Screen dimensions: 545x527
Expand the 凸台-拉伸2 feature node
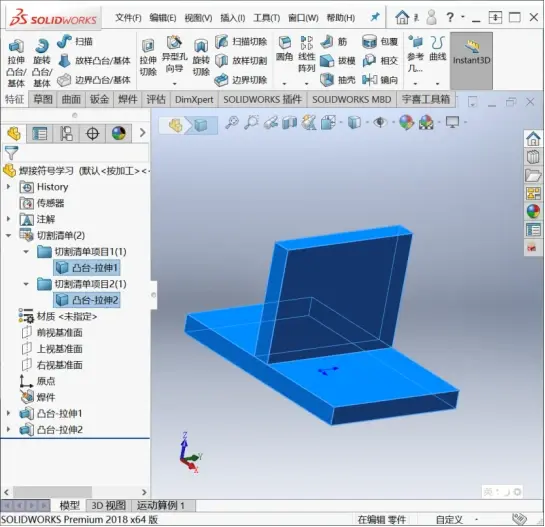point(8,429)
